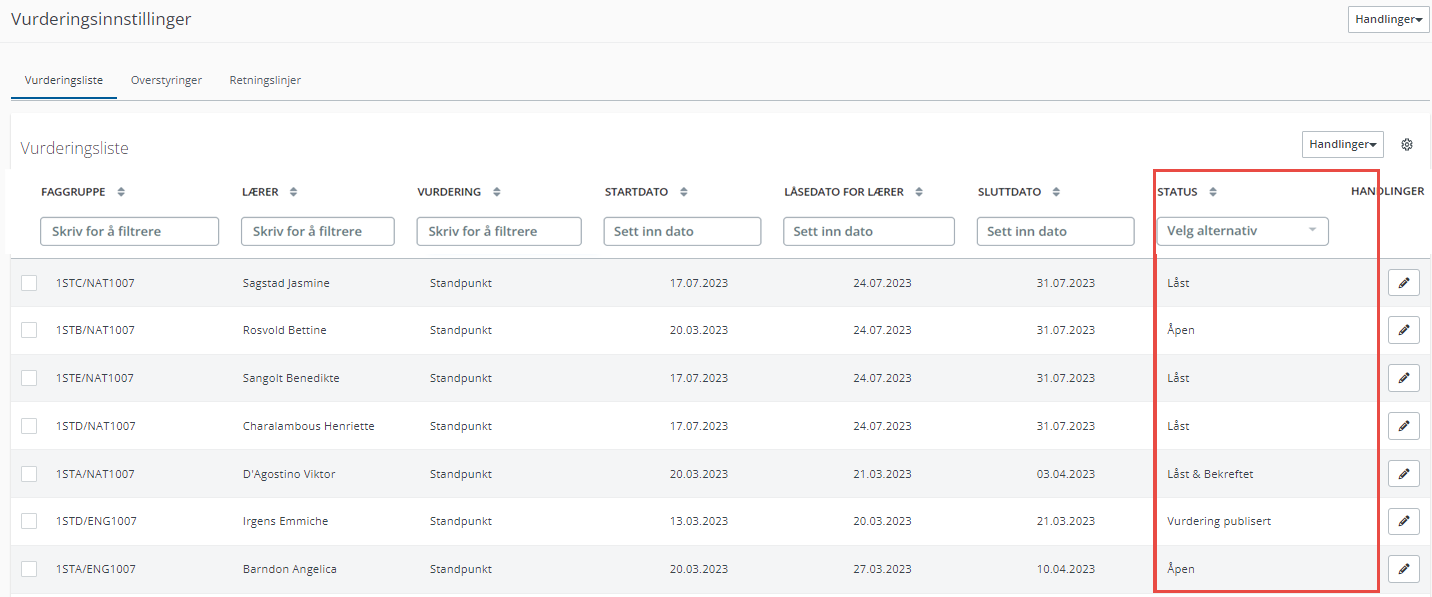Click lock date 27.03.2023
This screenshot has width=1432, height=597.
click(882, 569)
